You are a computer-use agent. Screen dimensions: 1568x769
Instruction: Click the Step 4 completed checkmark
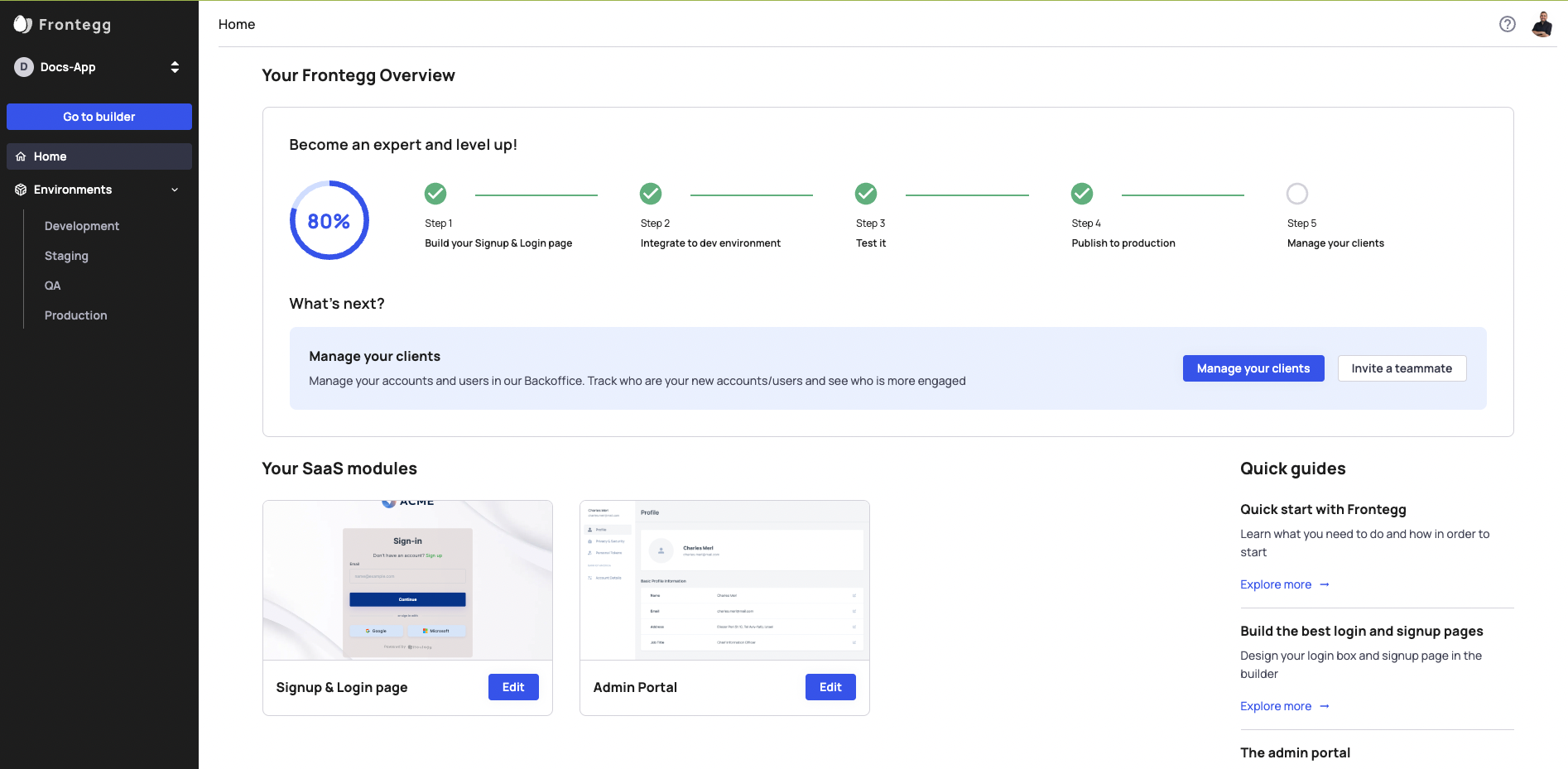click(x=1082, y=194)
